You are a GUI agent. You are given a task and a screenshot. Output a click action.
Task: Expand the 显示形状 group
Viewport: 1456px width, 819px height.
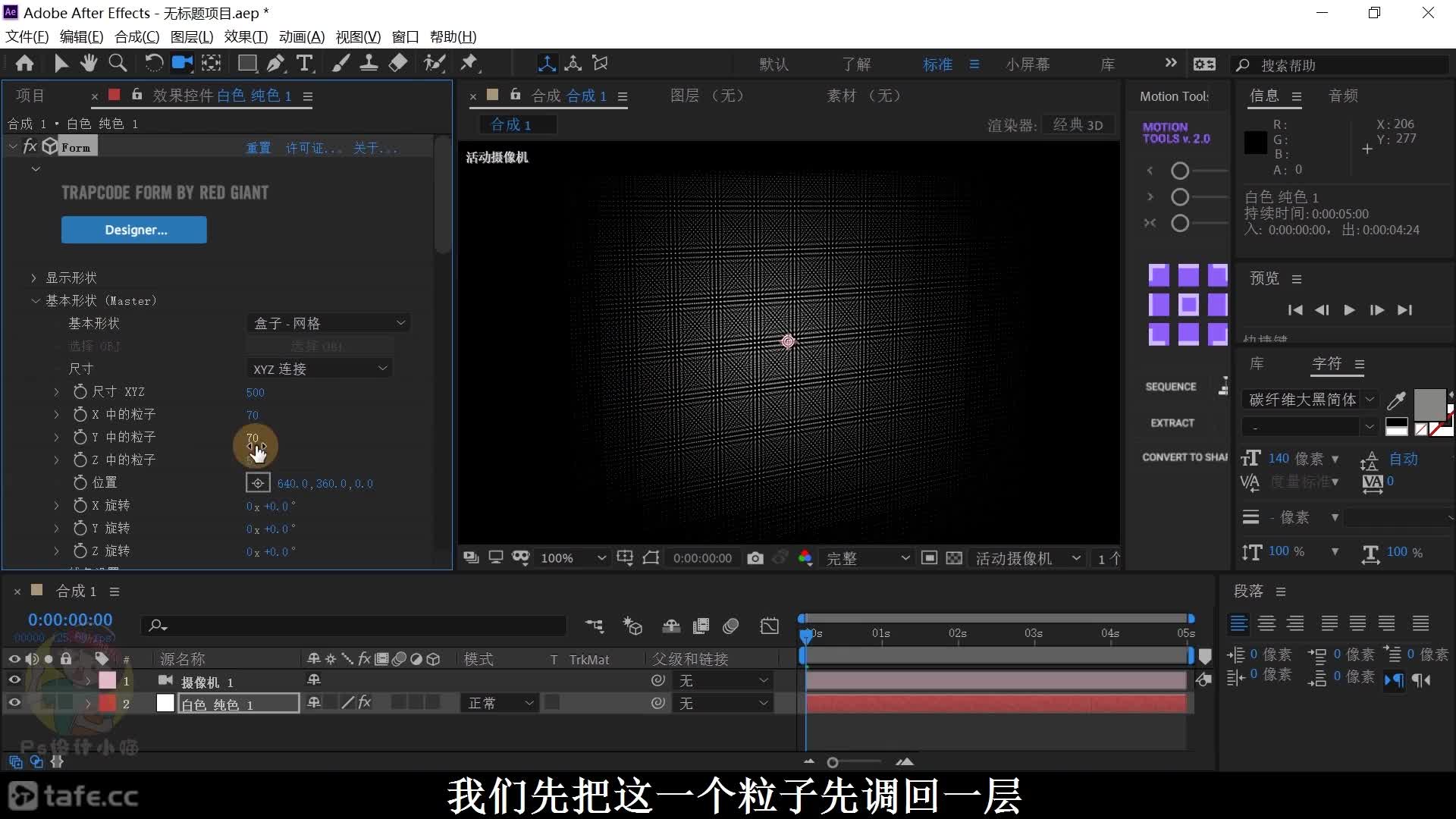click(x=34, y=278)
